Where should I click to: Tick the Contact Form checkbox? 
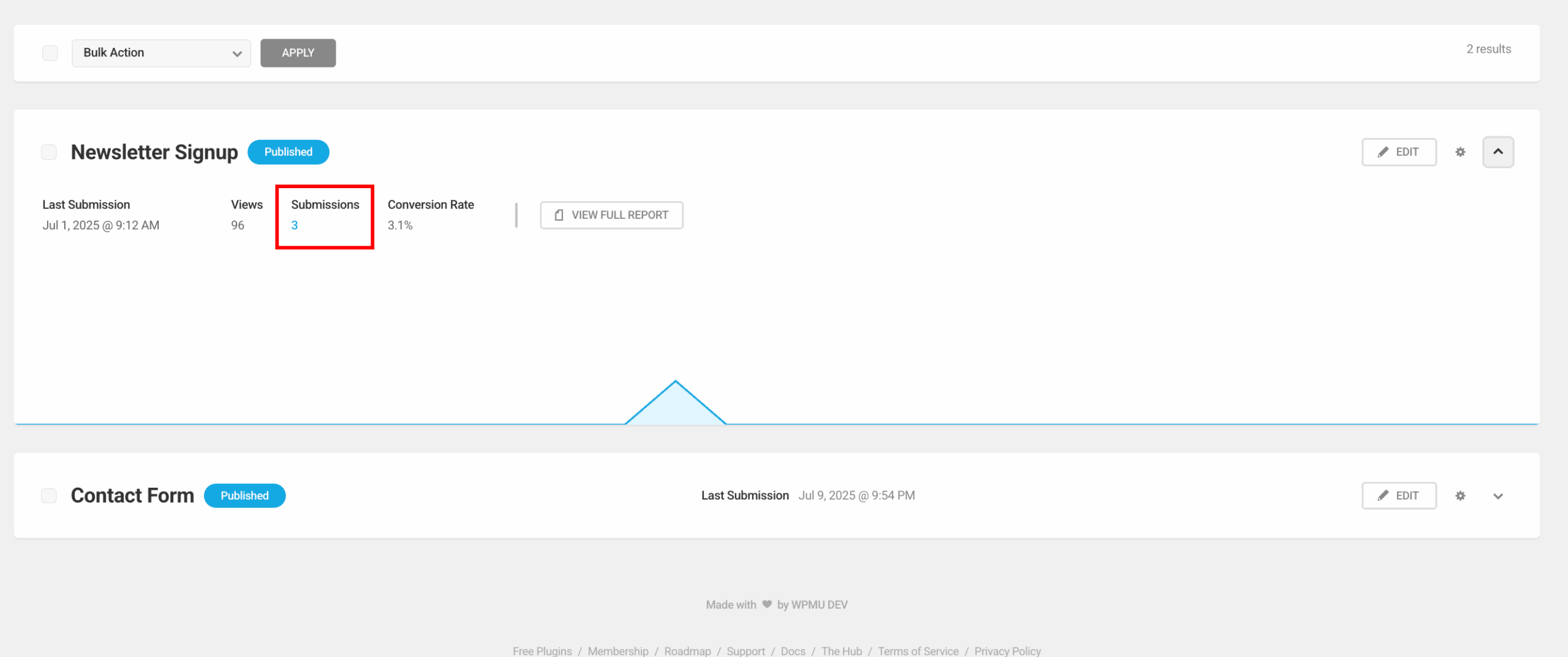click(49, 496)
